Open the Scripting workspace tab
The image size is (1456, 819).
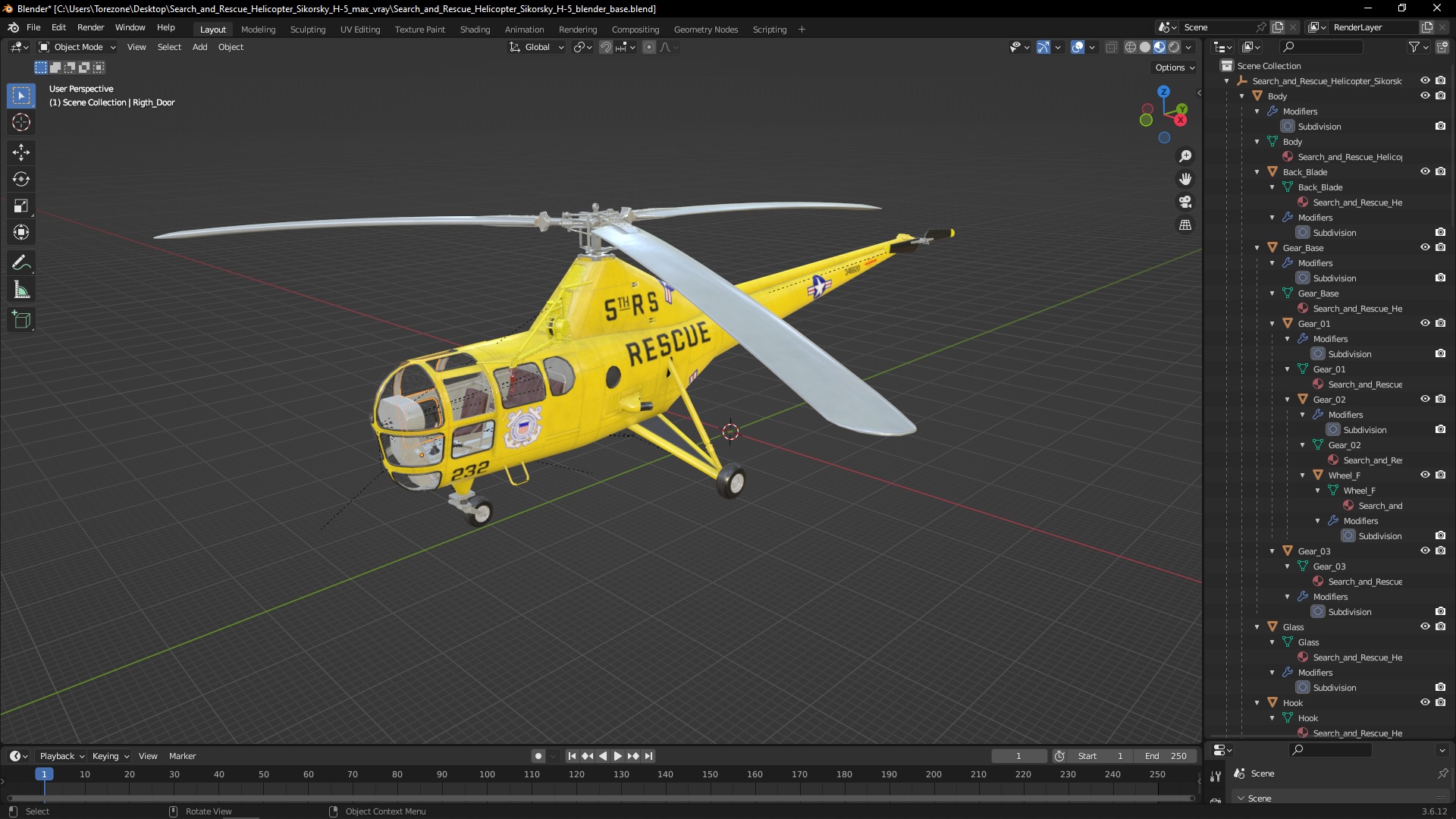769,30
